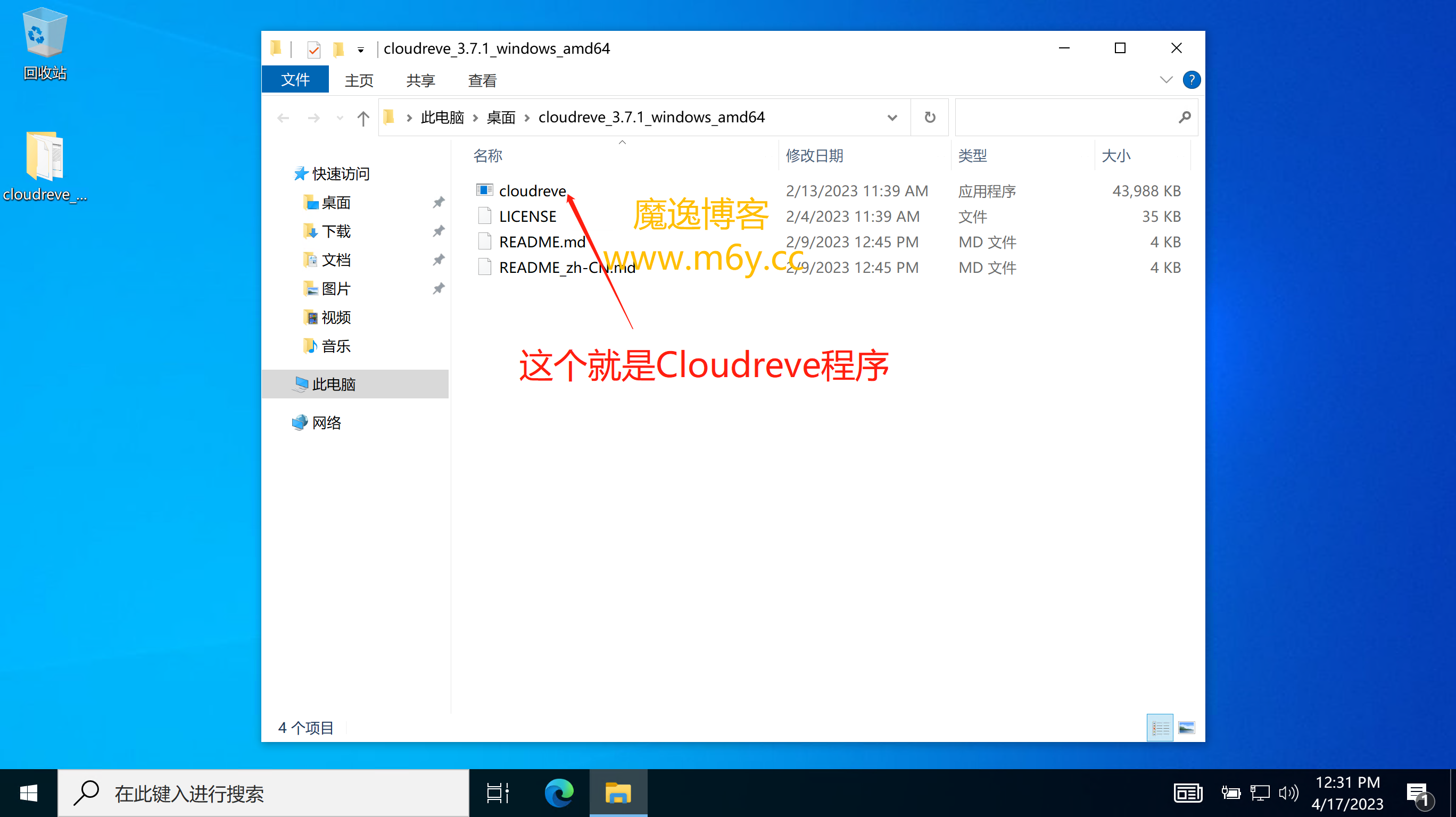Open the network tray icon
1456x817 pixels.
click(x=1260, y=793)
